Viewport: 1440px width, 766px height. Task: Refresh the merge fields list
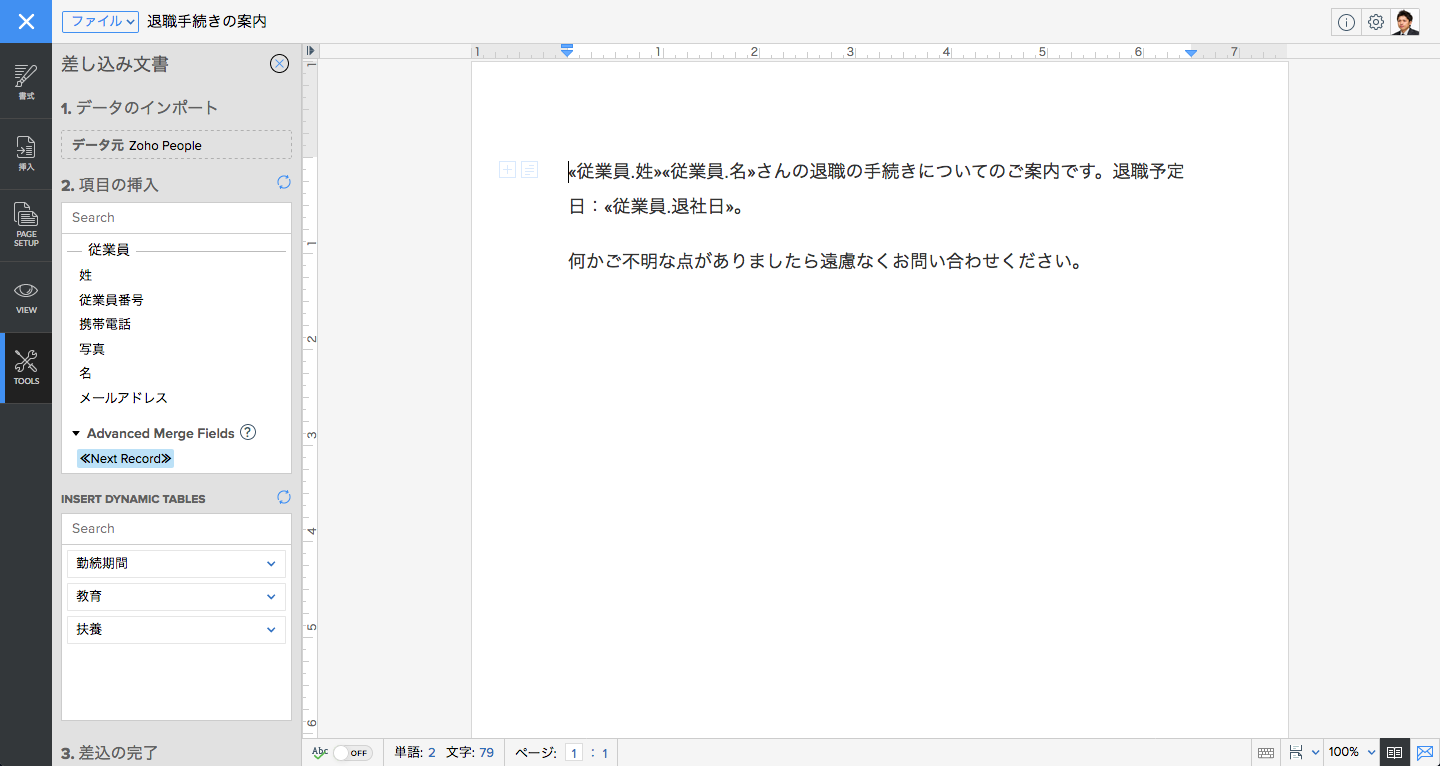coord(283,183)
